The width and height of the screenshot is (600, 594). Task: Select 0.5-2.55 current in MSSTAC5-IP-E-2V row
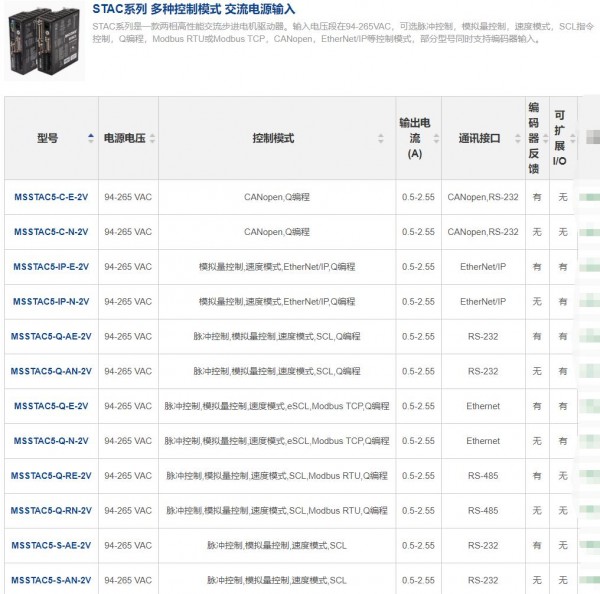pos(419,267)
